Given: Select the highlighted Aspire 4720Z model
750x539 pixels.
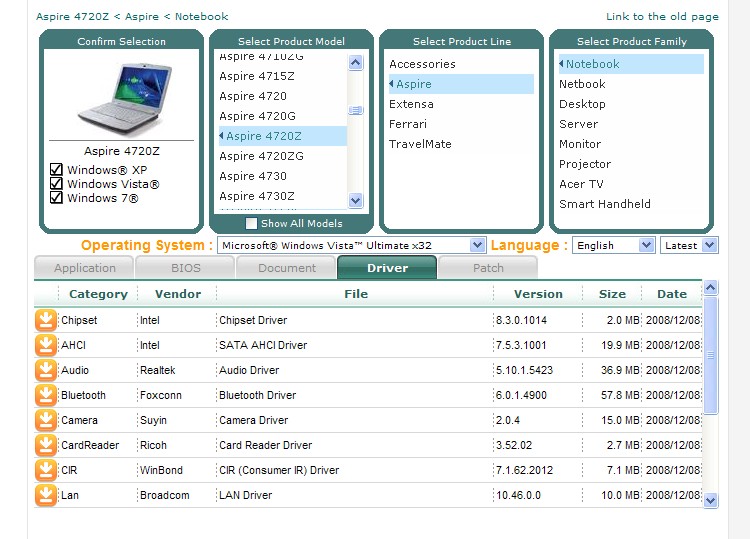Looking at the screenshot, I should [283, 136].
